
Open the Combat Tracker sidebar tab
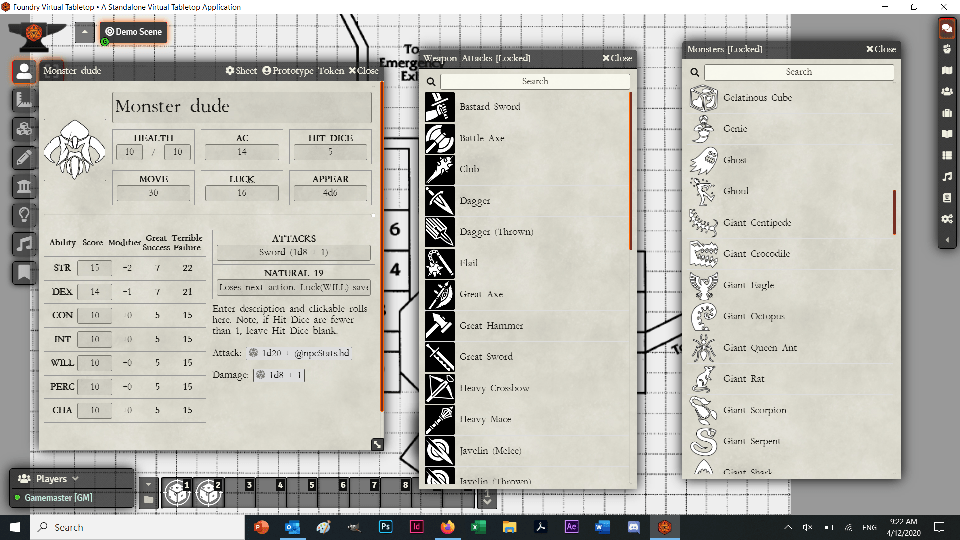pos(946,49)
